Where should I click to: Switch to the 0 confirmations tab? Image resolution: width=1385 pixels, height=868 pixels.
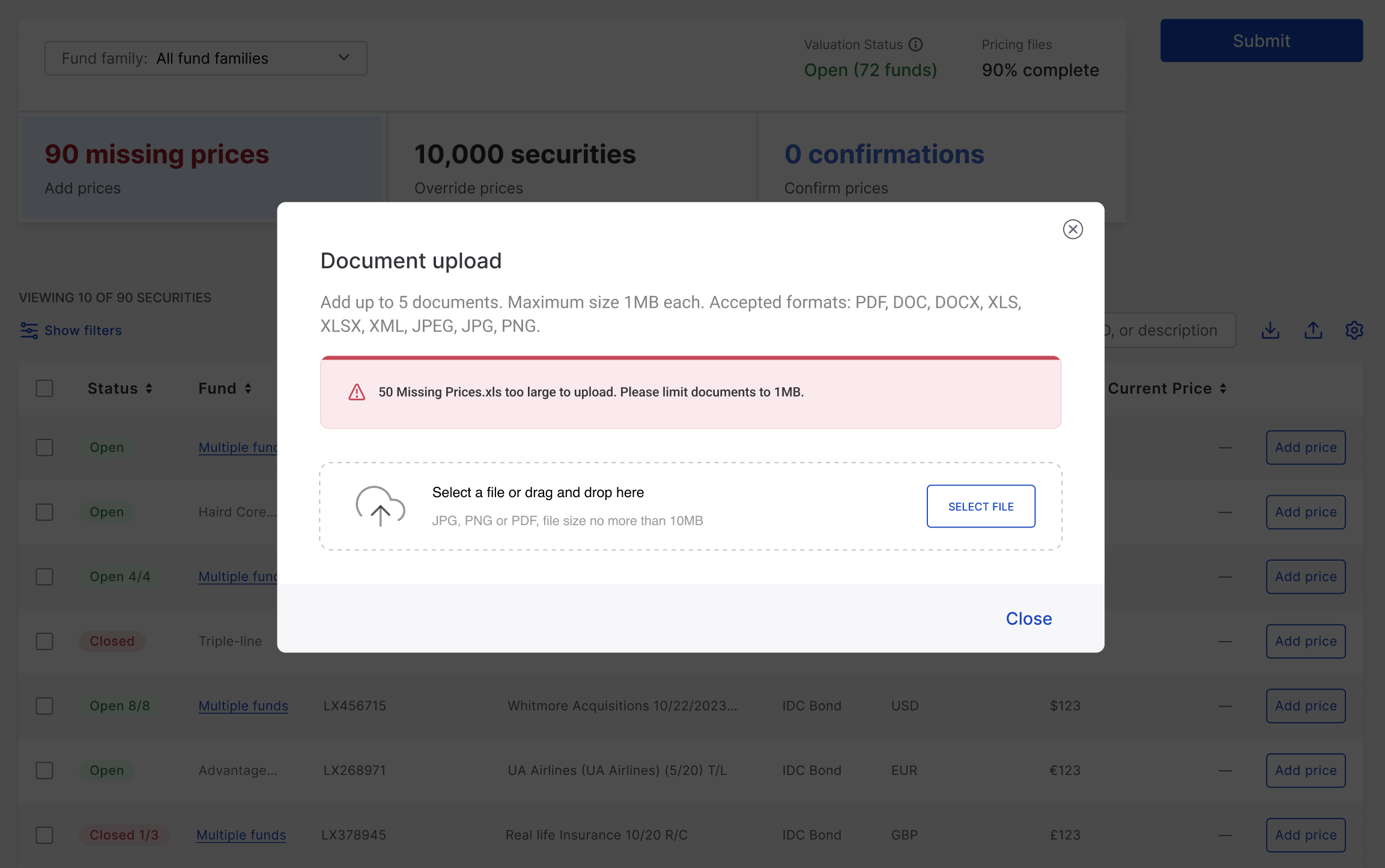(x=941, y=167)
